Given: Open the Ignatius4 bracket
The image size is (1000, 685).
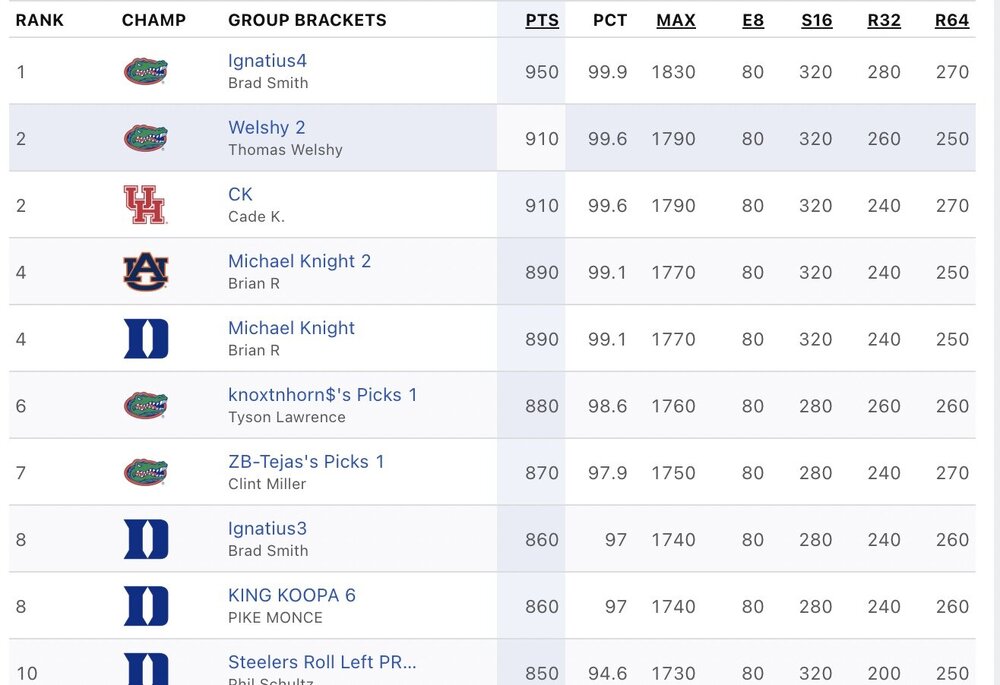Looking at the screenshot, I should [267, 61].
